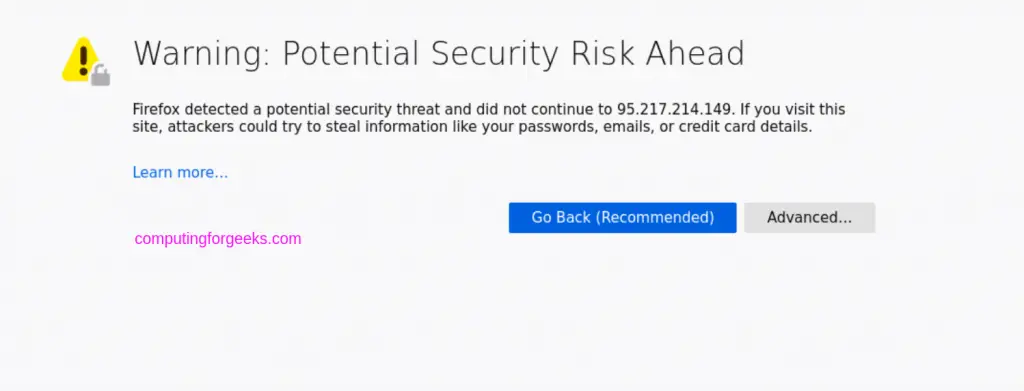The width and height of the screenshot is (1024, 391).
Task: Click the word "Security" in the heading
Action: coord(496,54)
